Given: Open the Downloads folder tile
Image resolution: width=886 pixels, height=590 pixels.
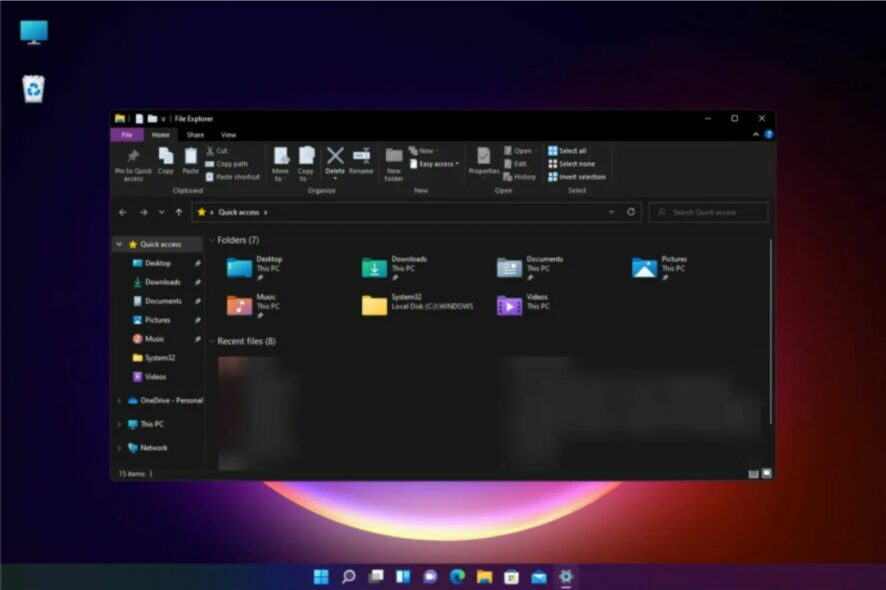Looking at the screenshot, I should click(x=396, y=268).
